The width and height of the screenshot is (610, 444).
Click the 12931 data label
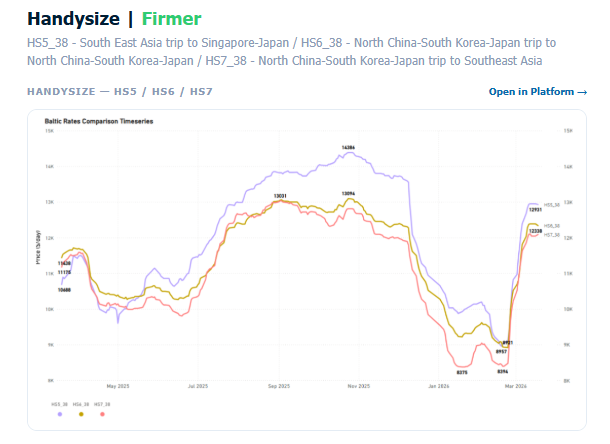click(535, 210)
